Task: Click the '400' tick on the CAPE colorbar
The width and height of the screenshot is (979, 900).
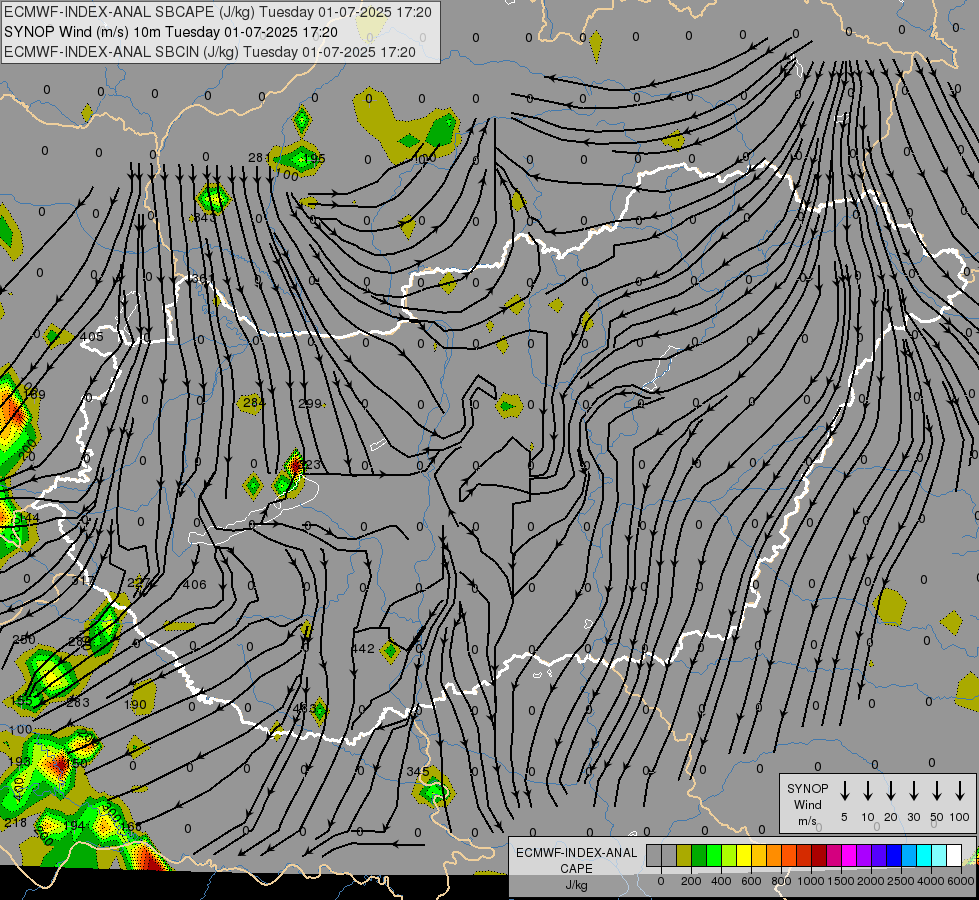Action: 721,881
